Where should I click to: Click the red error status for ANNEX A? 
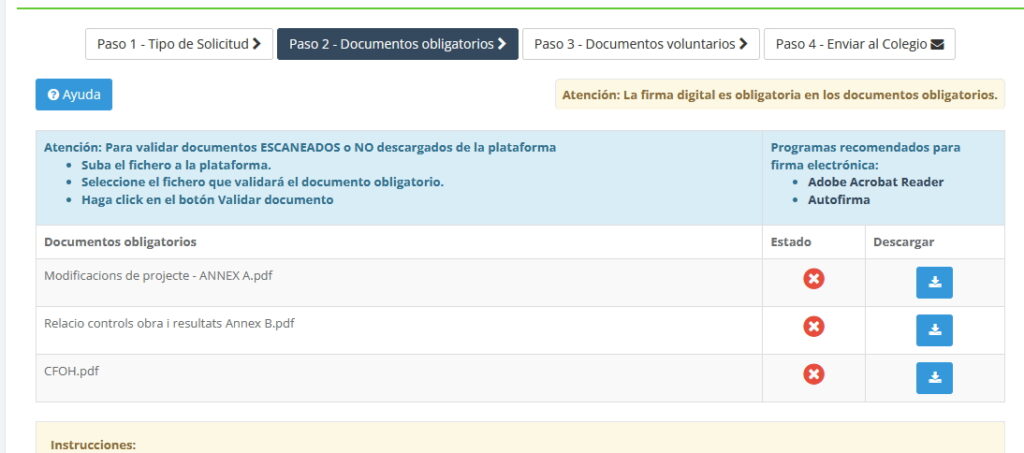click(814, 279)
